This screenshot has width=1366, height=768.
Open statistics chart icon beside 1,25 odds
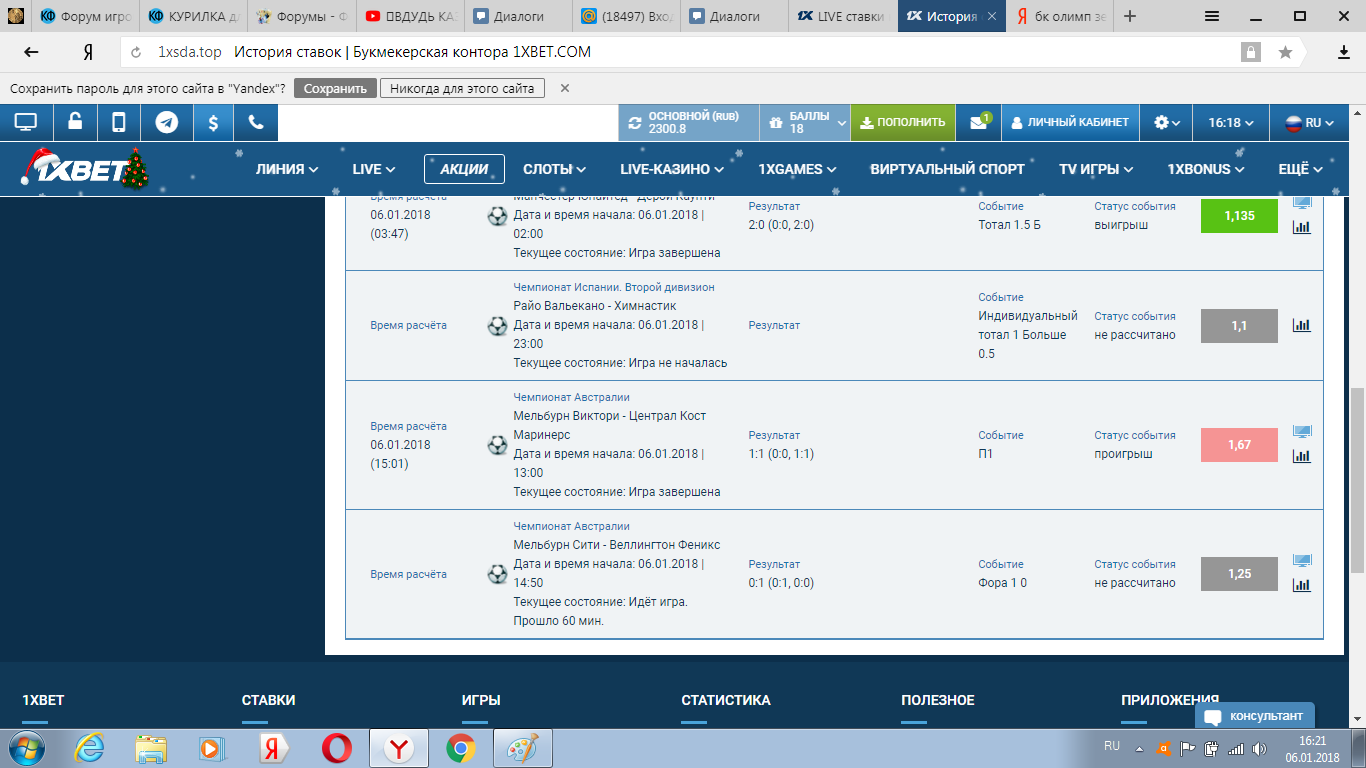(1301, 585)
